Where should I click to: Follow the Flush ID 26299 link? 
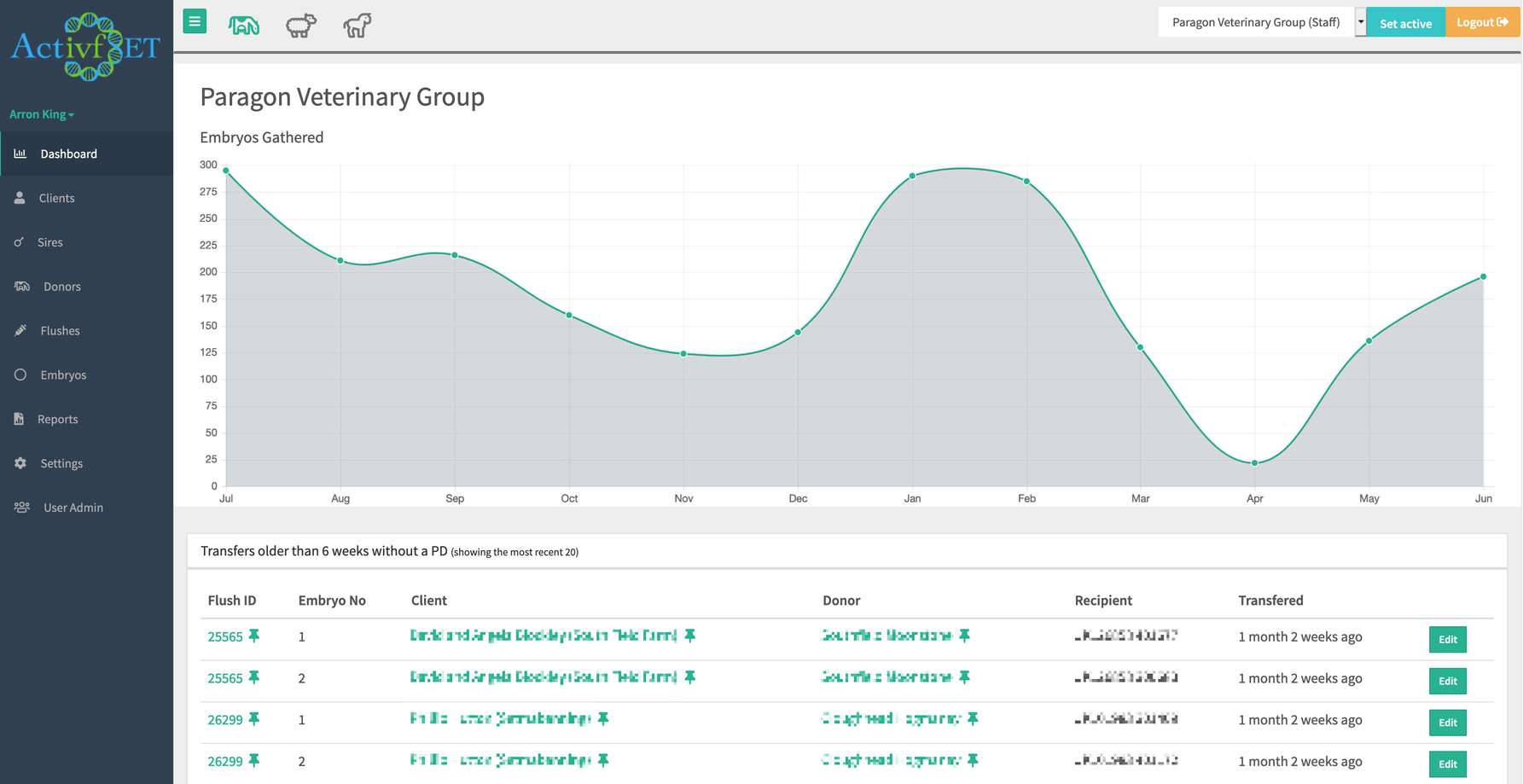(x=225, y=719)
